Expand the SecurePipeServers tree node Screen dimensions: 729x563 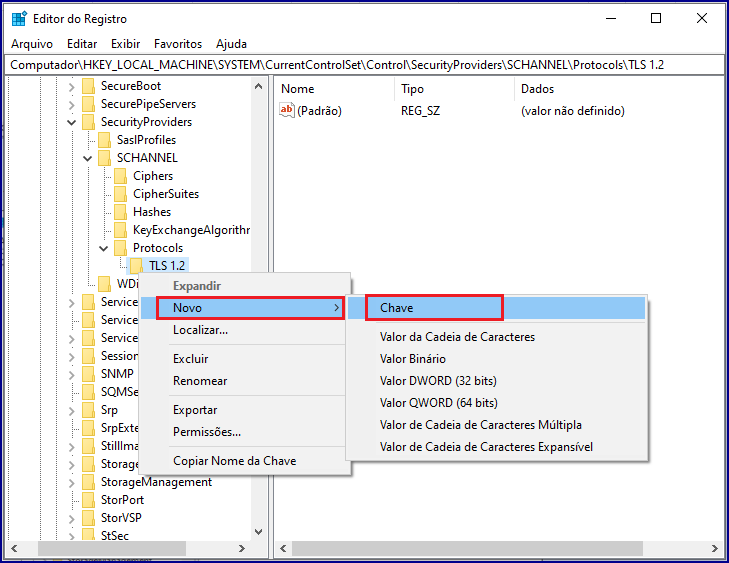click(72, 104)
